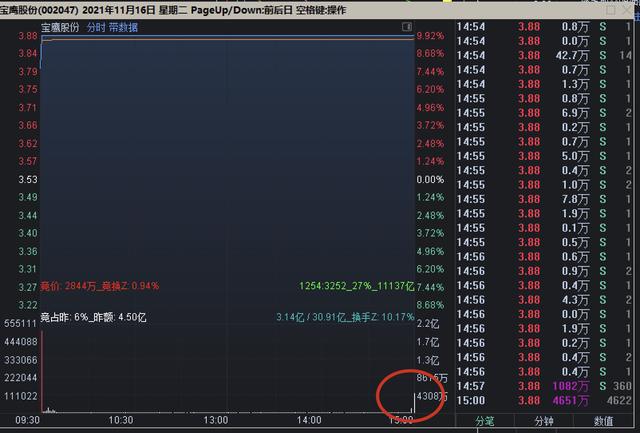
Task: Select the 14:55 trade row with 1.0万
Action: (544, 185)
